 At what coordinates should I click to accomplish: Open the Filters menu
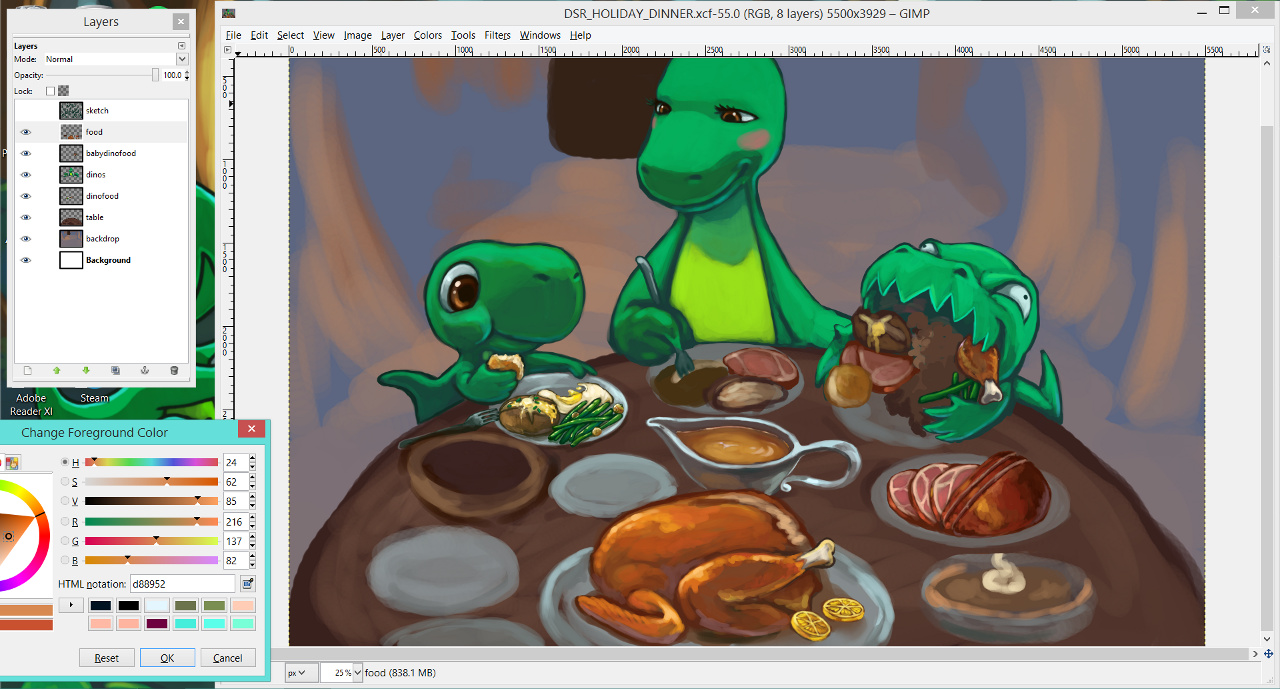pos(498,35)
